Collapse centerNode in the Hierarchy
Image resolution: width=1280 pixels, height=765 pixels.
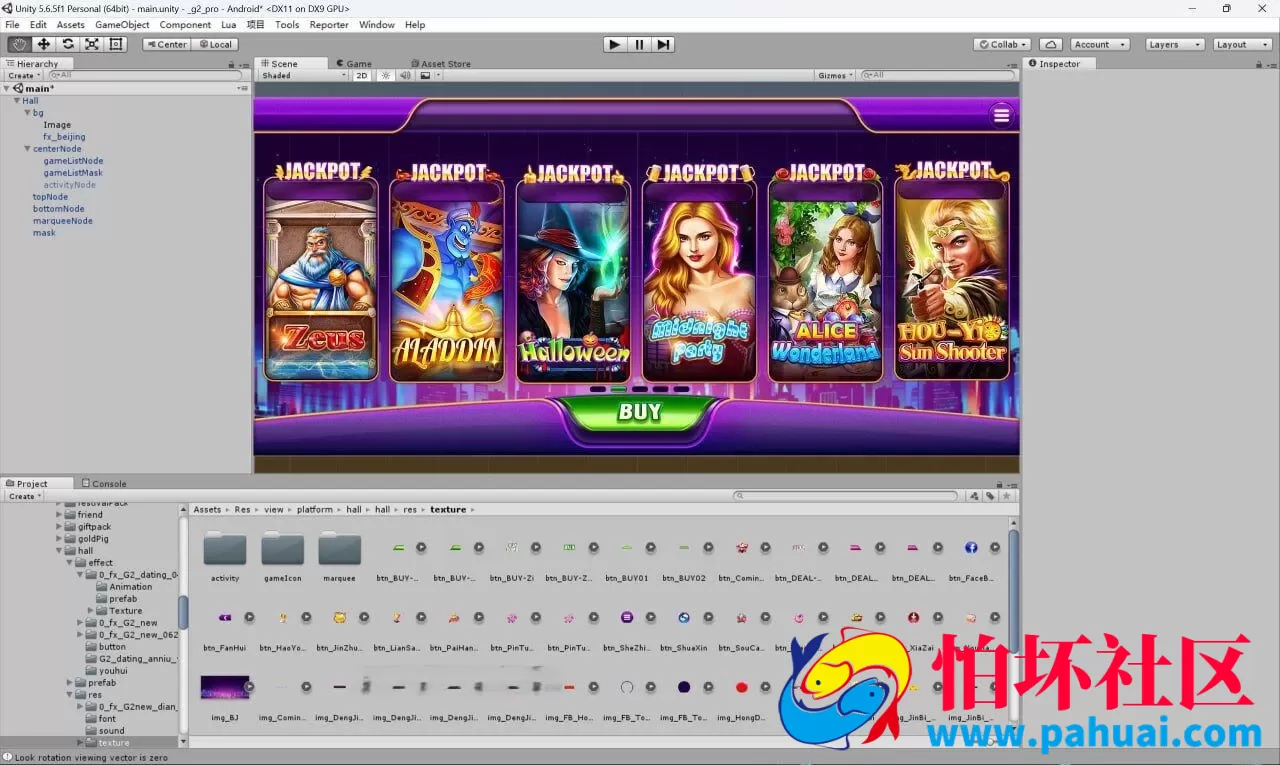[x=28, y=149]
